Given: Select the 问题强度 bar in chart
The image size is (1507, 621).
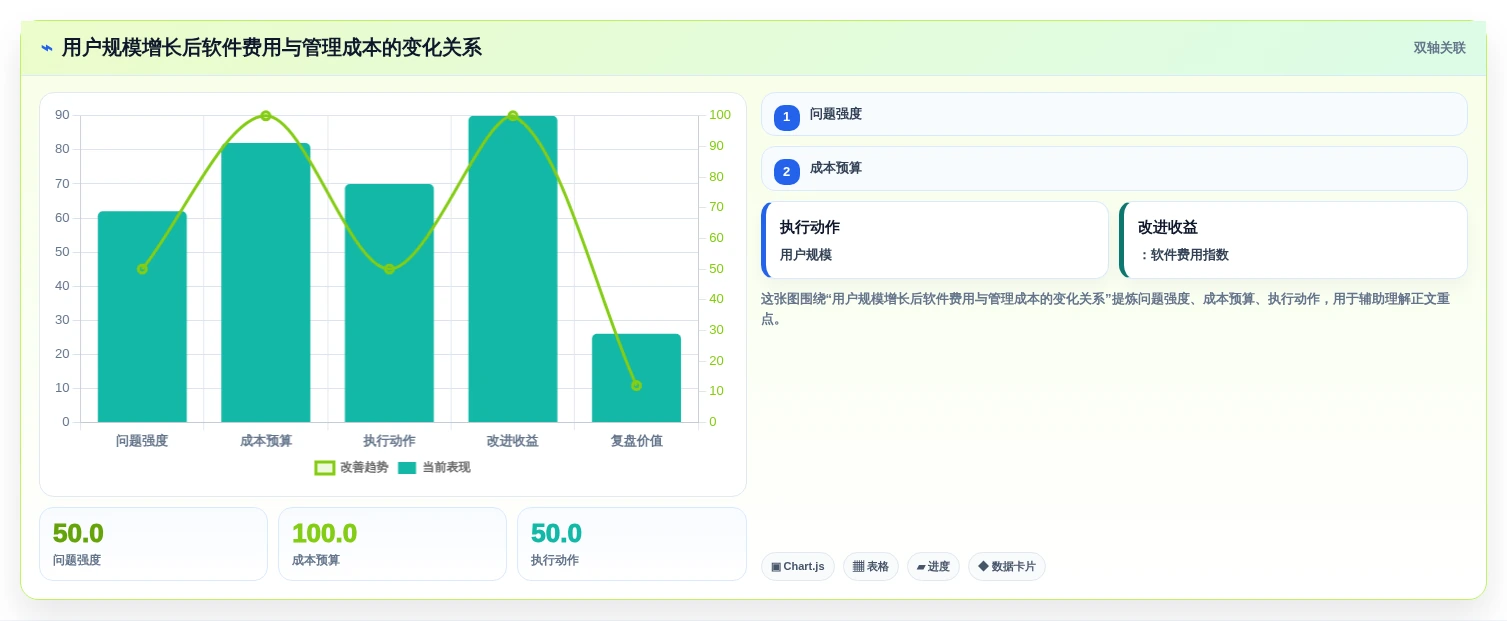Looking at the screenshot, I should (142, 317).
